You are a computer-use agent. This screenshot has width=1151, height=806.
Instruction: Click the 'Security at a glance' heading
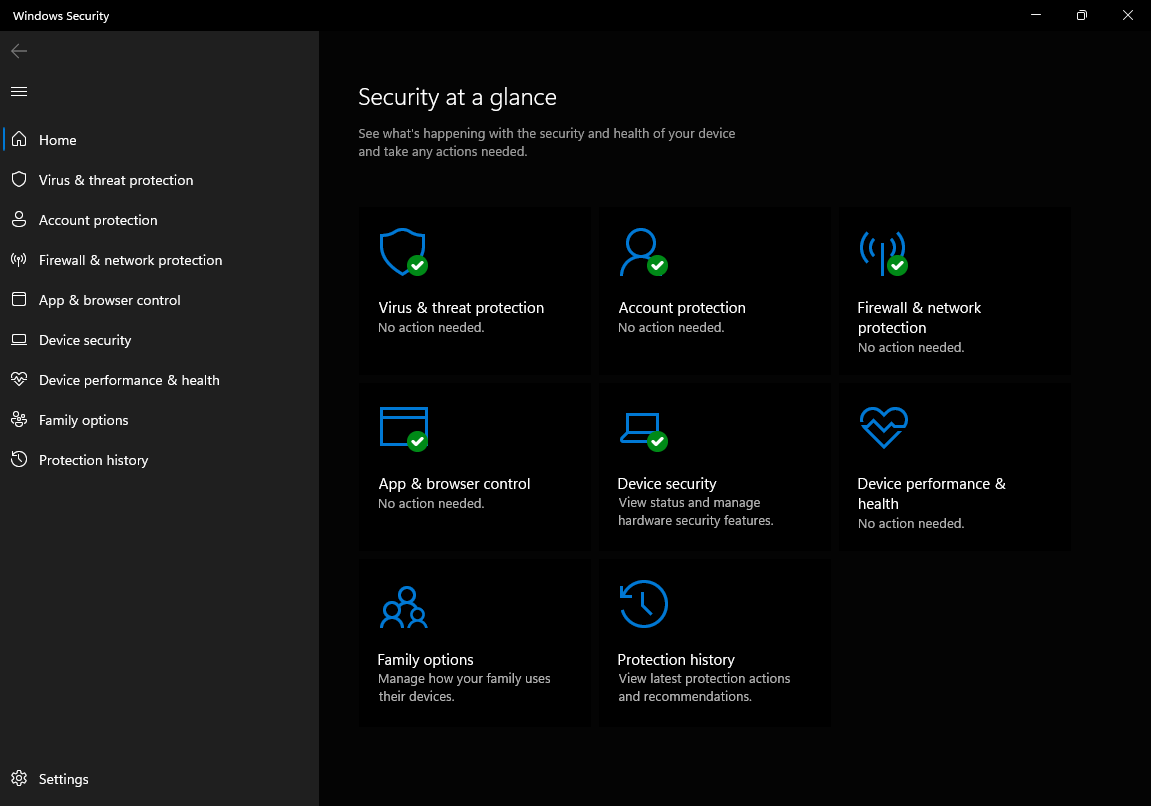pos(457,97)
